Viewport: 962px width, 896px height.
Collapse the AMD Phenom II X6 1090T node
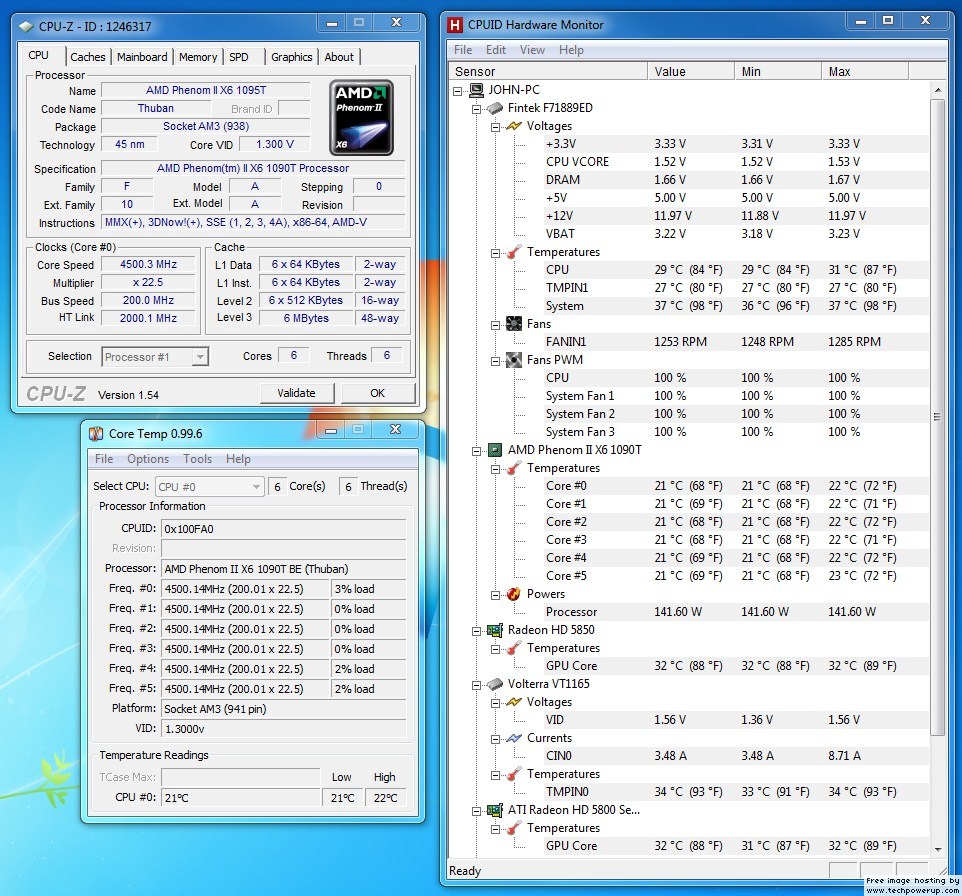(x=476, y=451)
